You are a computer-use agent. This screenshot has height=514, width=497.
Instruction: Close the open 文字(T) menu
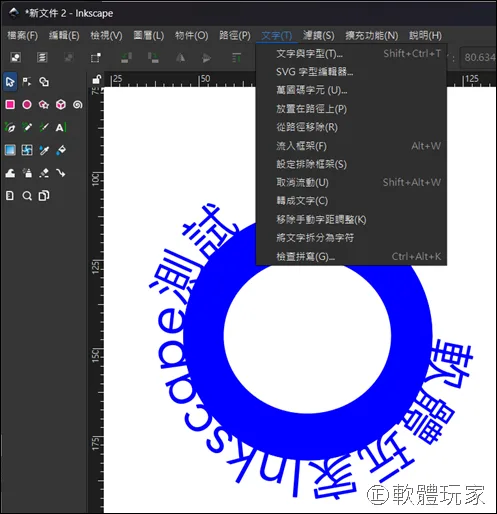point(277,35)
